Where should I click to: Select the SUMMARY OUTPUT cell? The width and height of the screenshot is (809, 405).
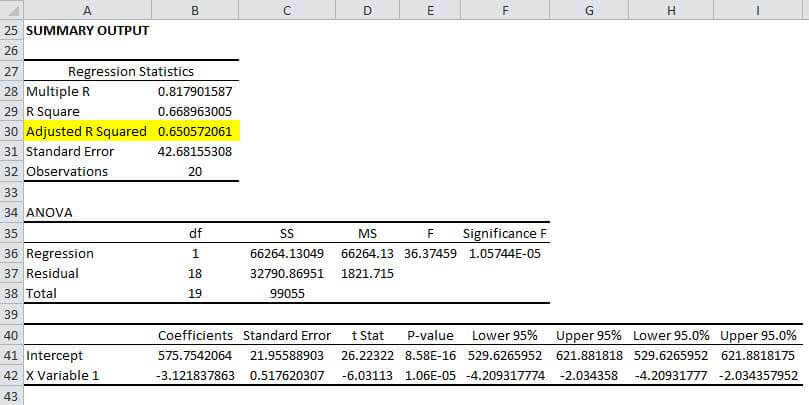[x=87, y=31]
